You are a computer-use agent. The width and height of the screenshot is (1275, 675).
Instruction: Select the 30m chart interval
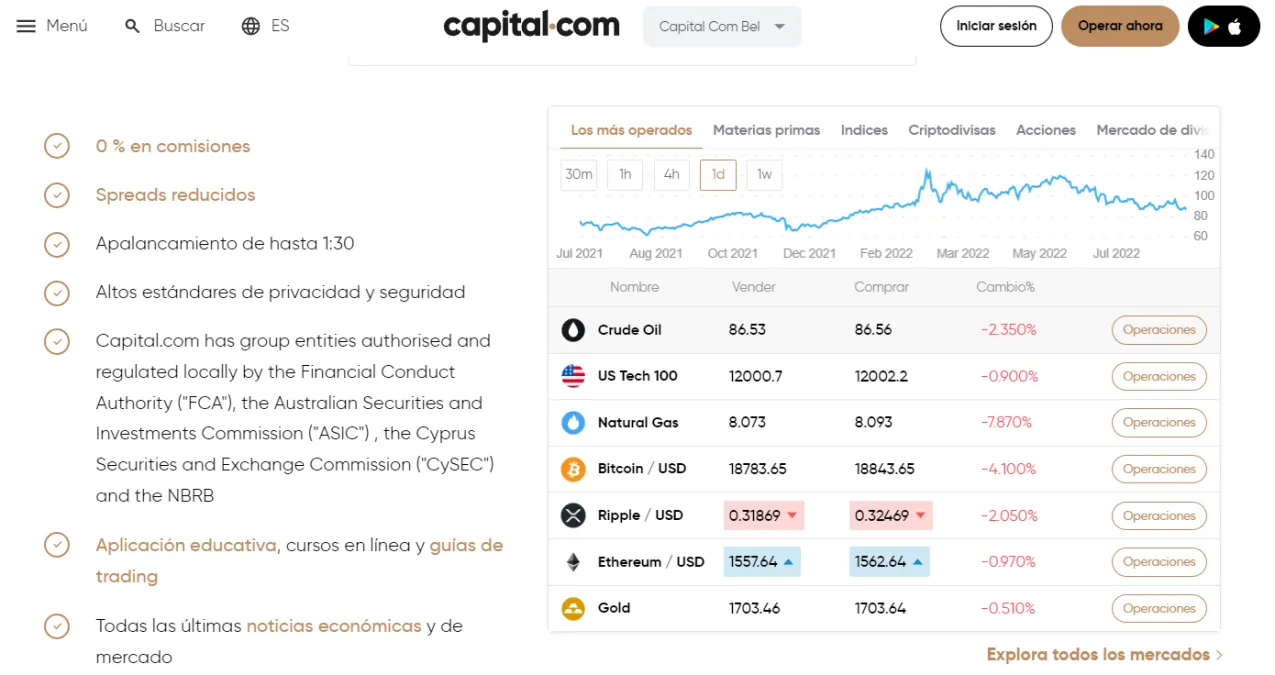click(x=579, y=175)
